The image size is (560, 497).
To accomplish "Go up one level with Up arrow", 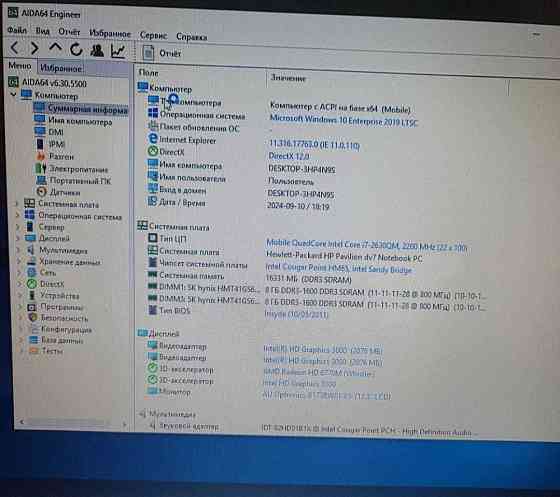I will 55,47.
